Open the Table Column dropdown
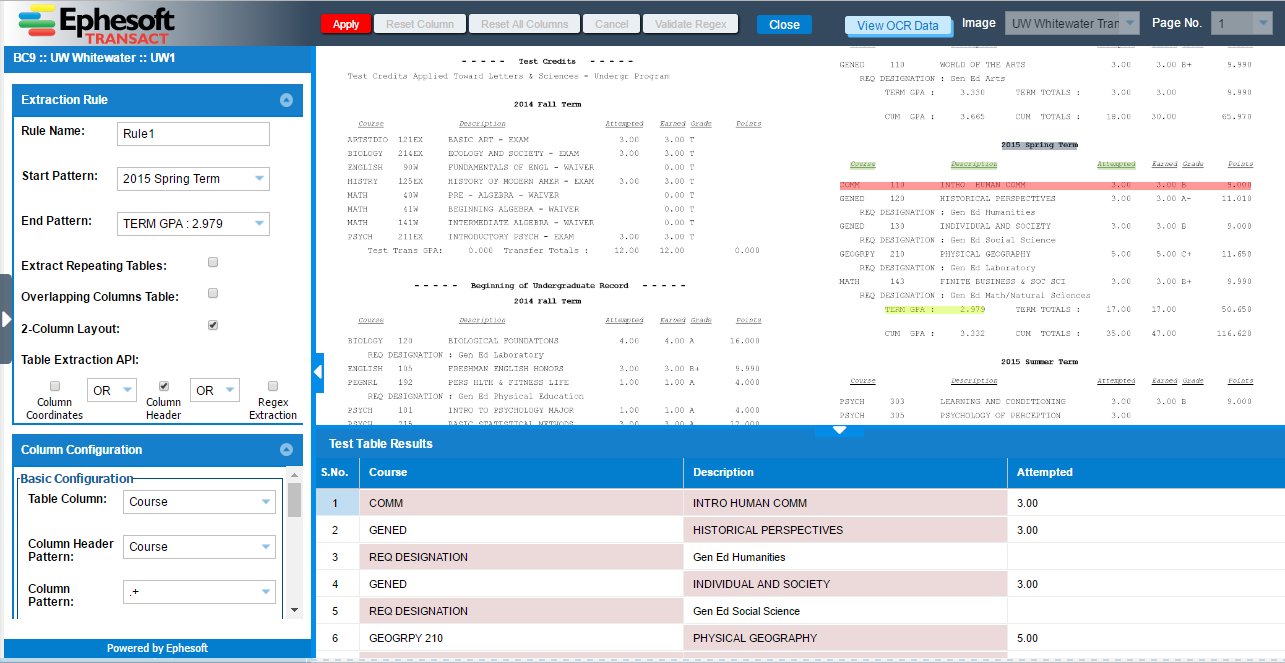Viewport: 1285px width, 663px height. [199, 502]
